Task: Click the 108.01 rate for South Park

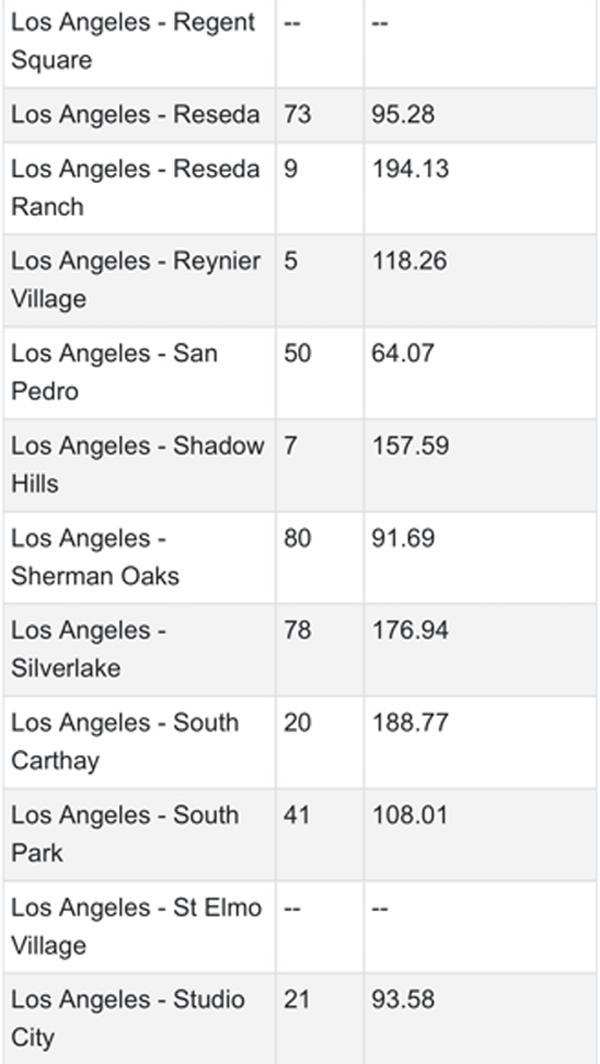Action: click(409, 814)
